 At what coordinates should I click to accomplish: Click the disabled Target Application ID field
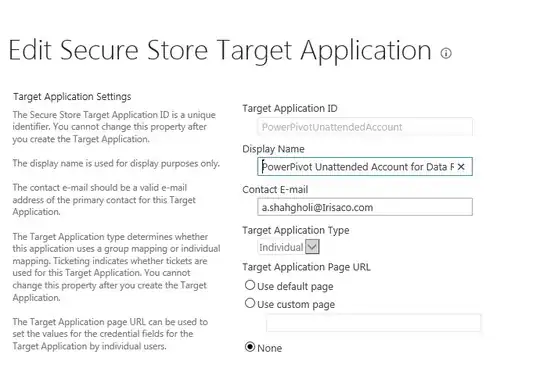click(x=365, y=127)
